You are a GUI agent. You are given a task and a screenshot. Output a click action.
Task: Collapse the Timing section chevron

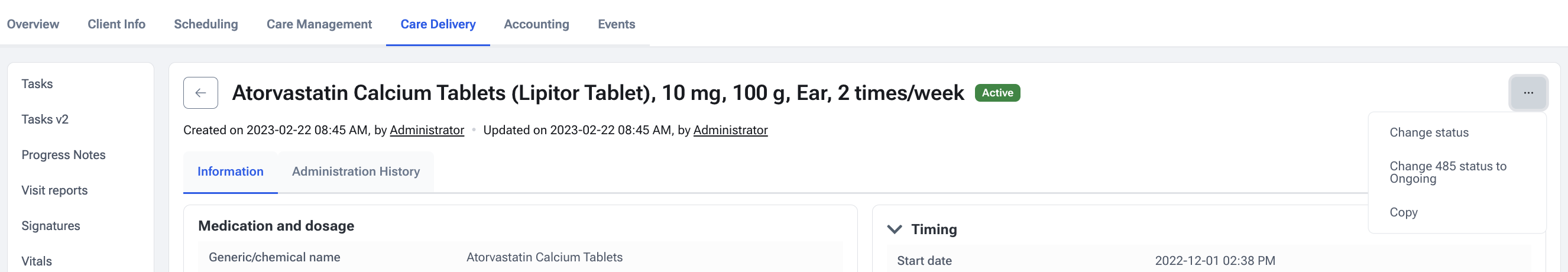click(x=894, y=229)
